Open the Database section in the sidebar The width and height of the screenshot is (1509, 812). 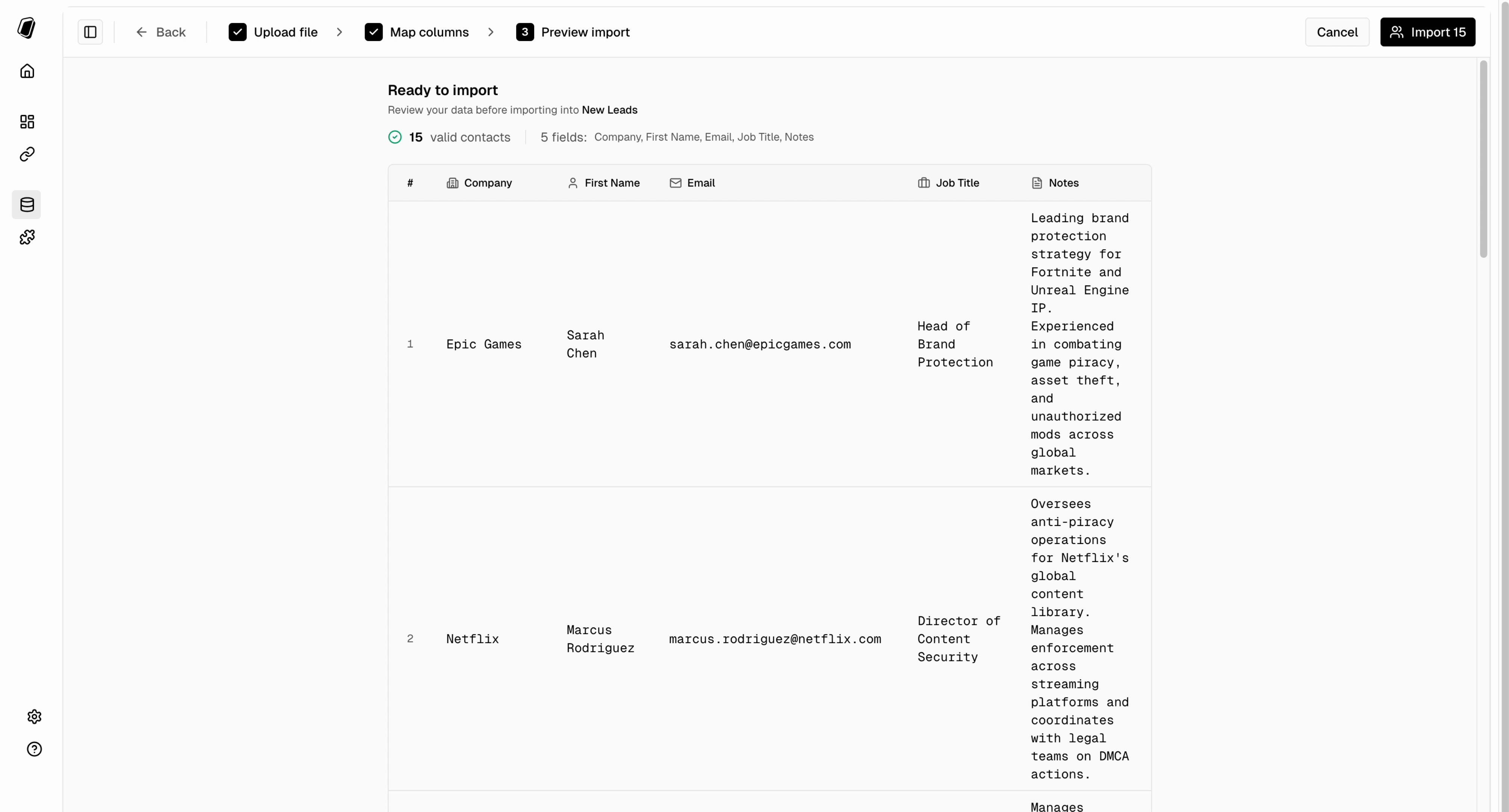(x=27, y=205)
